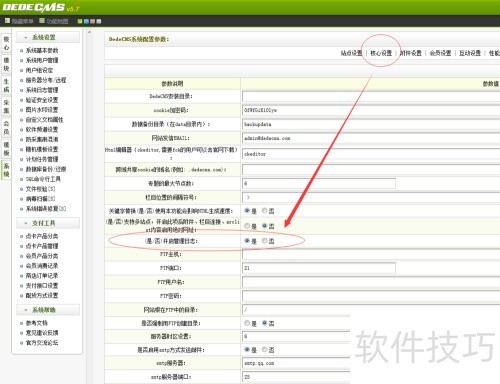This screenshot has height=384, width=500.
Task: Click the FTP端口 field showing 21
Action: coord(319,268)
